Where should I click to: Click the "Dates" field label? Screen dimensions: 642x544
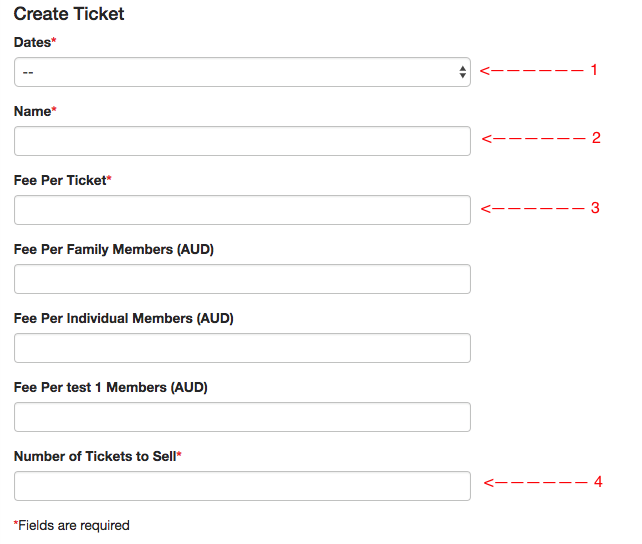(x=32, y=42)
